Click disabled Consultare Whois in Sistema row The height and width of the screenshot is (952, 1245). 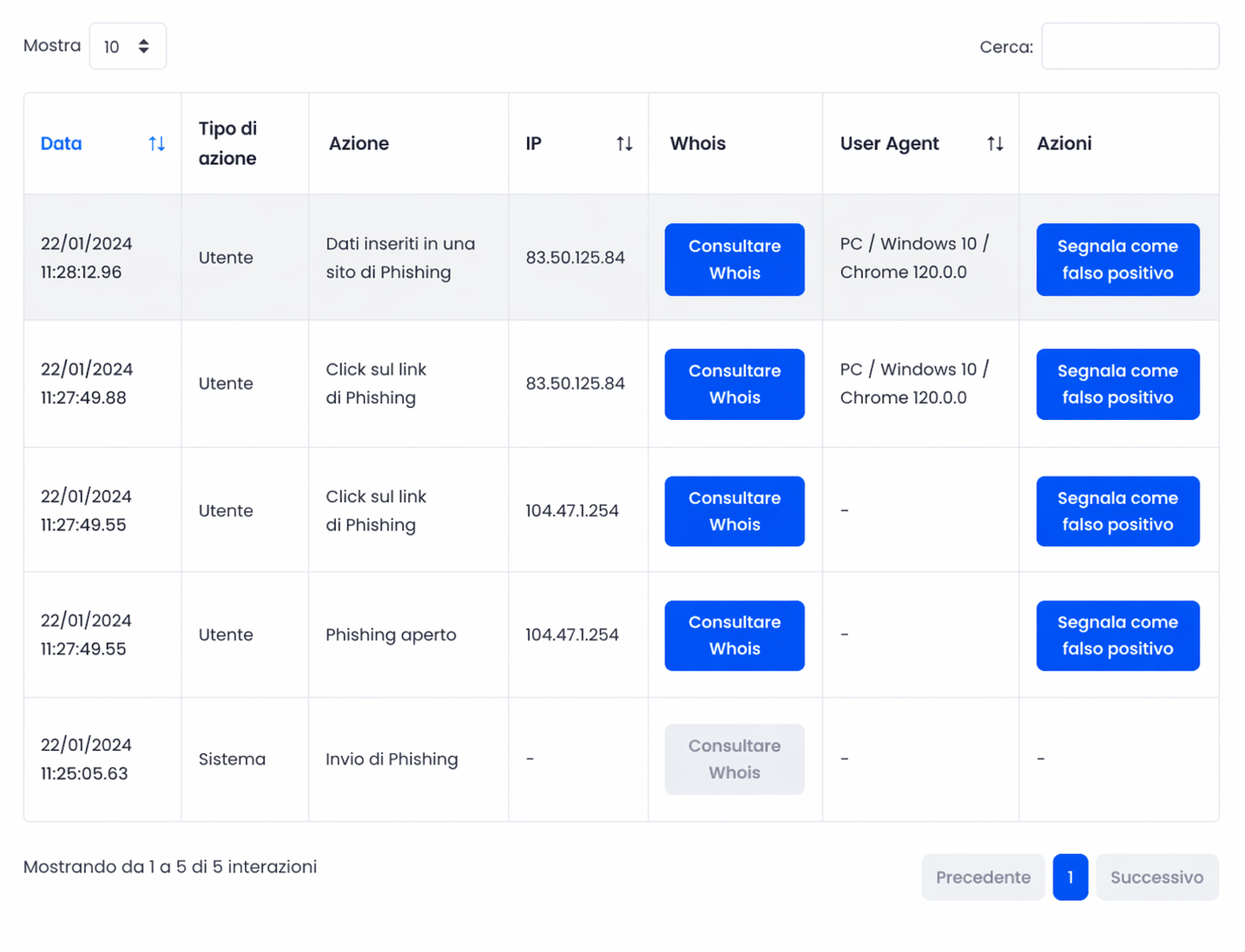[734, 759]
